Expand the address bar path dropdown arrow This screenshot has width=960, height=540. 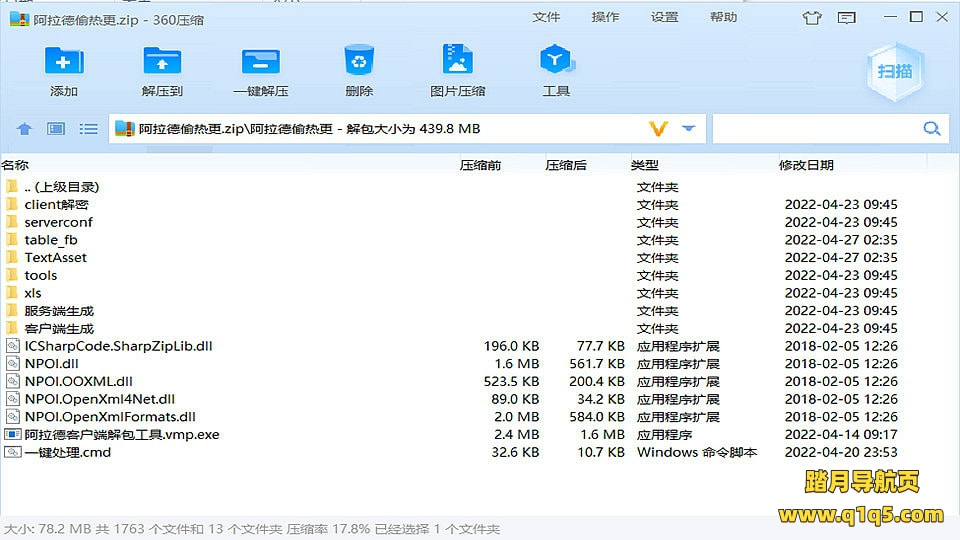click(x=688, y=129)
